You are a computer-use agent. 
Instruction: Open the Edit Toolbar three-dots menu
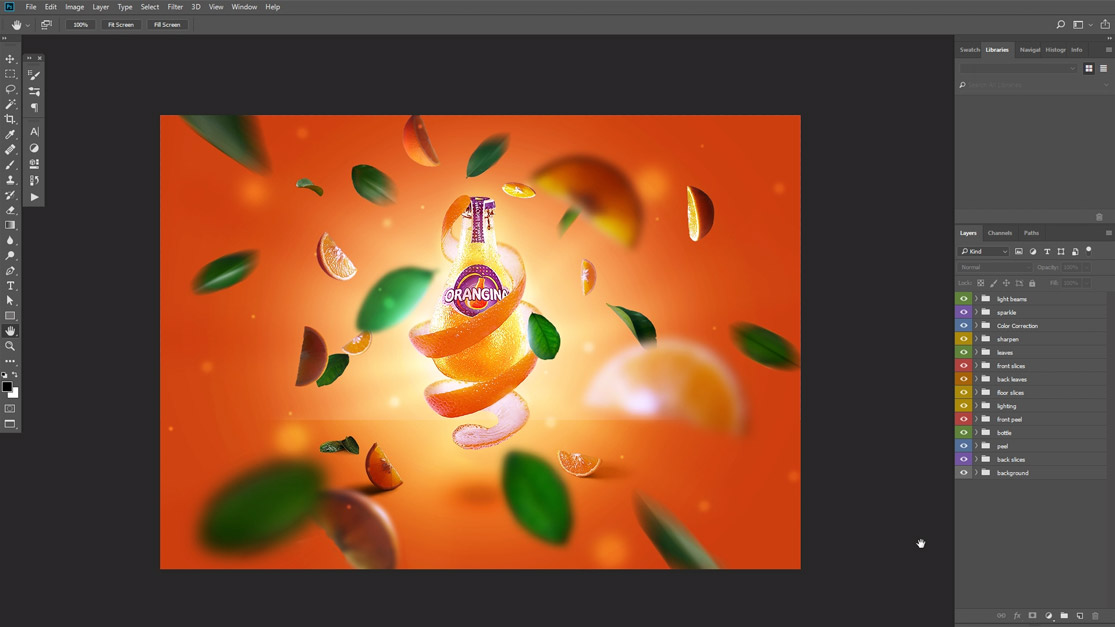pyautogui.click(x=10, y=361)
